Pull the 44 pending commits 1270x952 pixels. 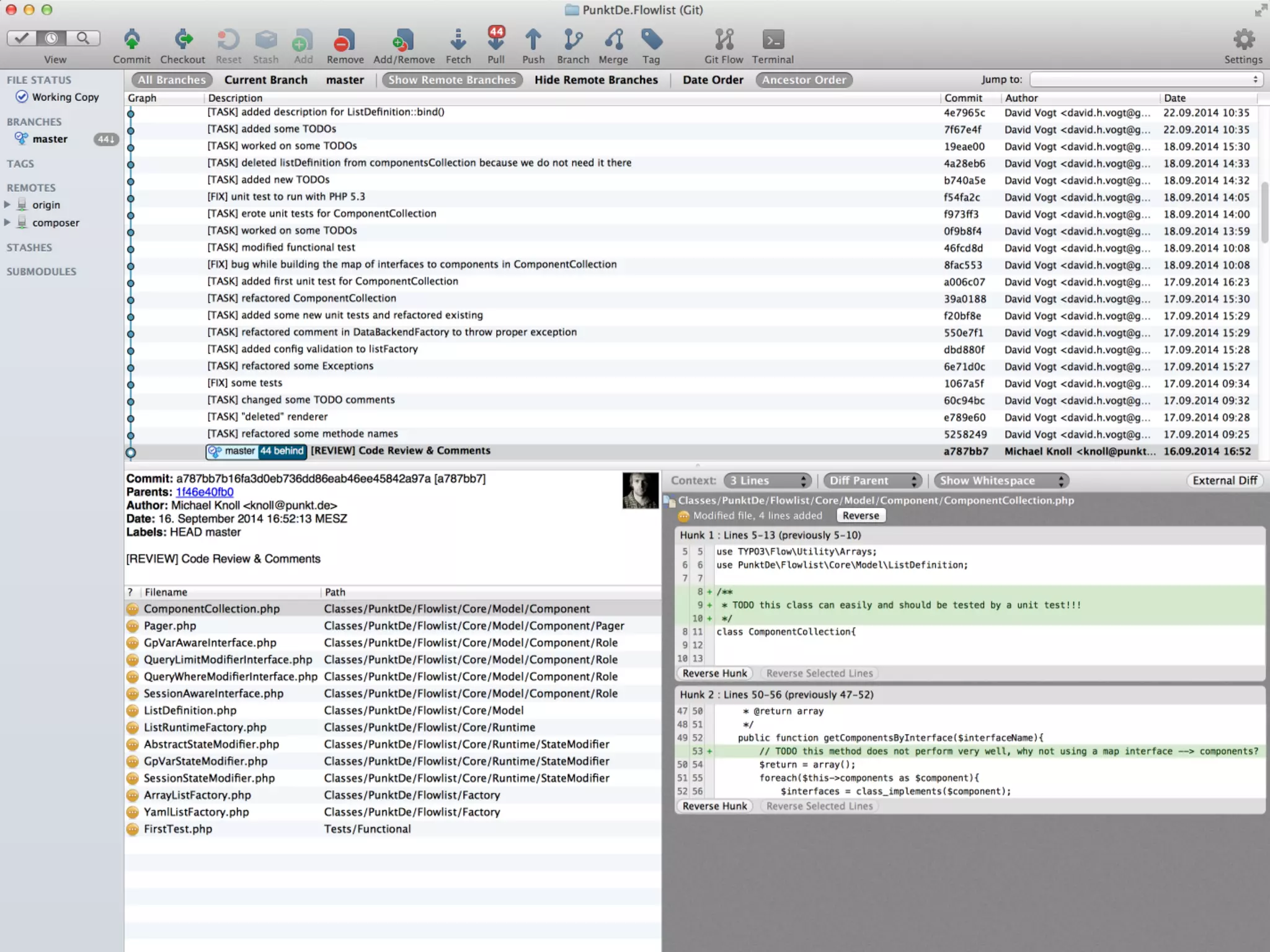[495, 41]
